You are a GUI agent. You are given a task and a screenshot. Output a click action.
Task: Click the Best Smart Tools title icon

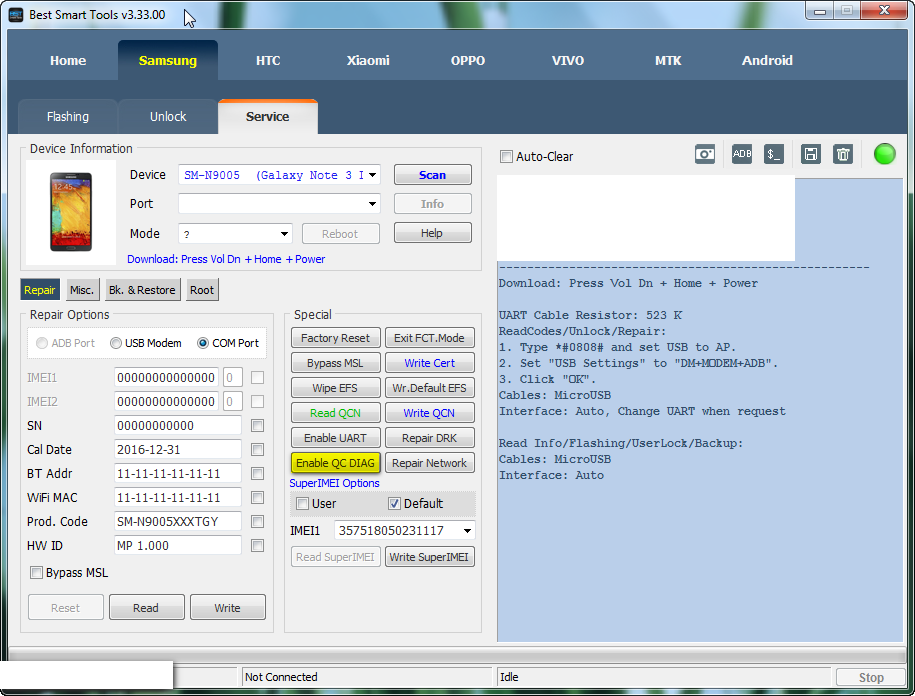(16, 15)
